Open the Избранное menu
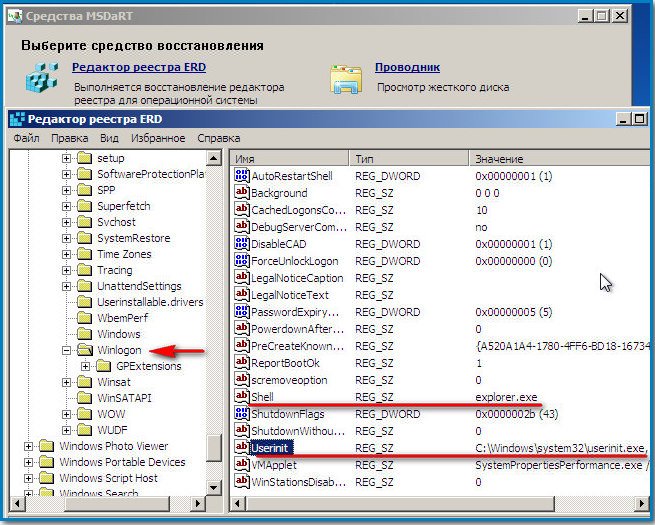 click(x=157, y=138)
